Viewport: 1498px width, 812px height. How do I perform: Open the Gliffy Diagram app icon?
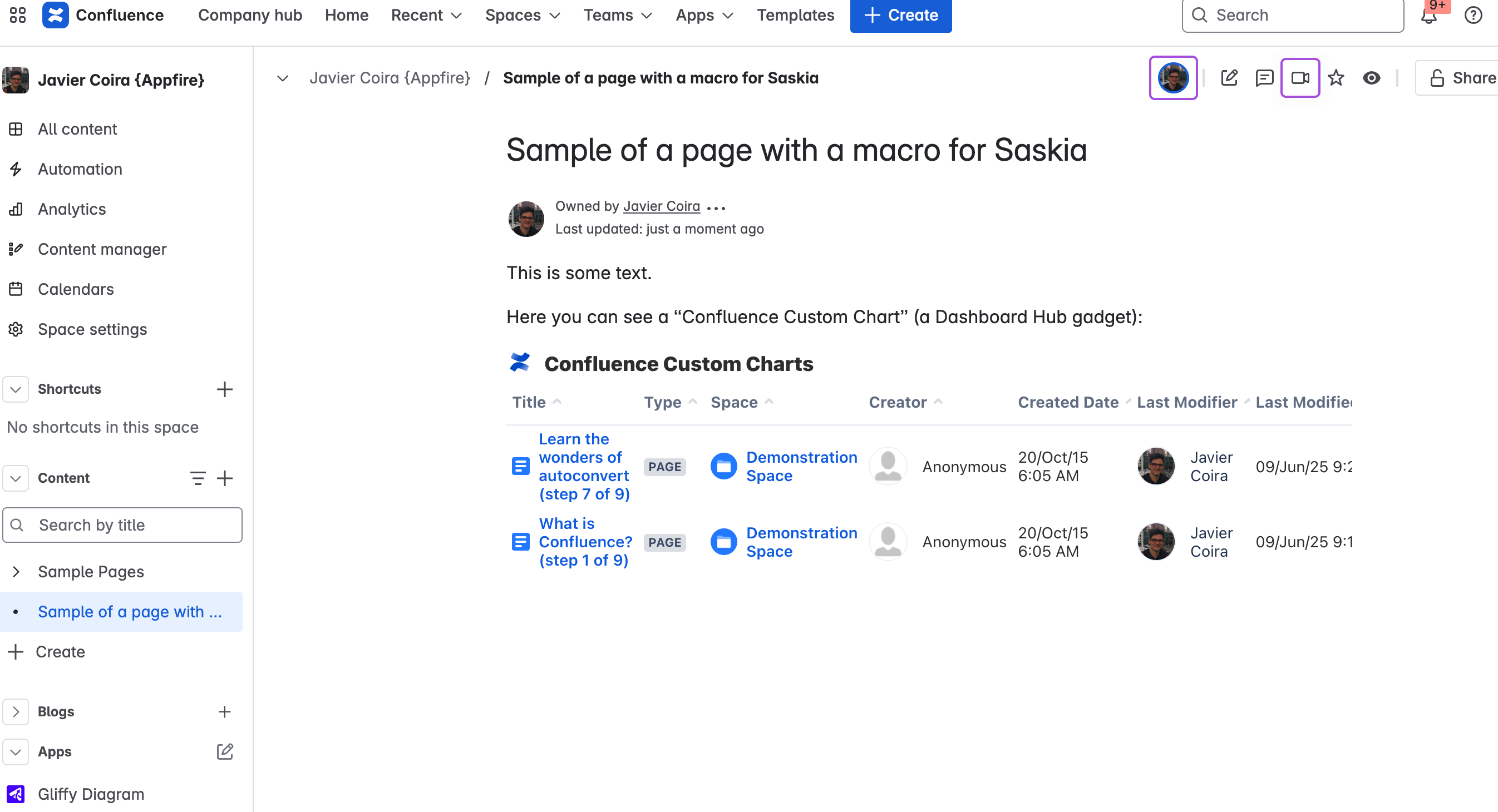click(x=15, y=794)
